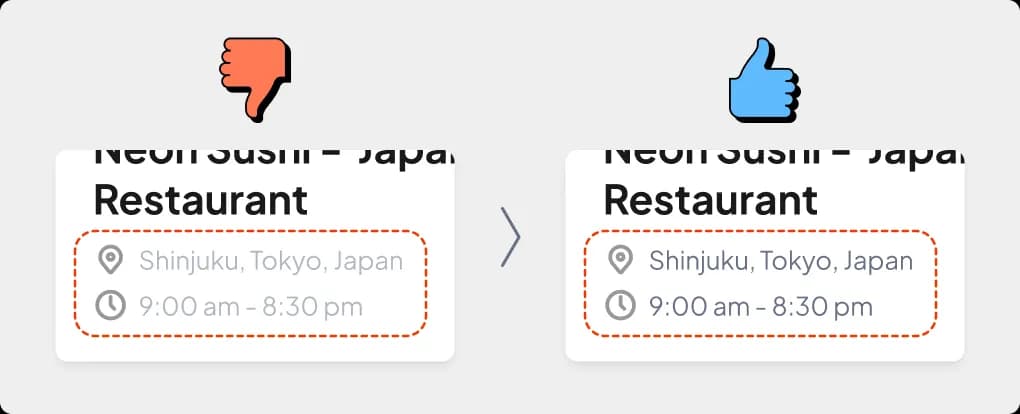This screenshot has height=414, width=1020.
Task: Select faded light-gray 9:00 am - 8:30 pm hours
Action: coord(251,306)
